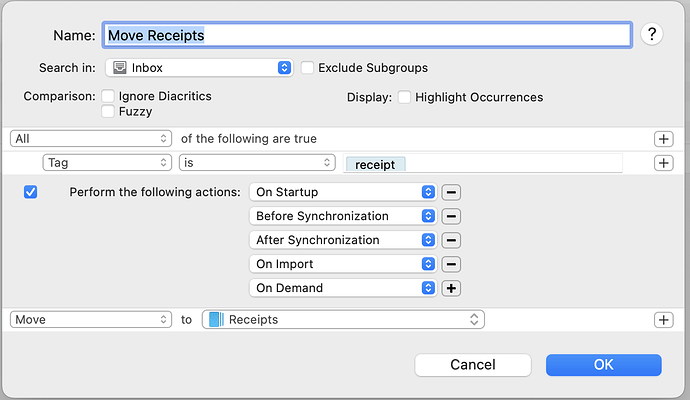Remove the After Synchronization trigger
The image size is (690, 400).
[451, 240]
